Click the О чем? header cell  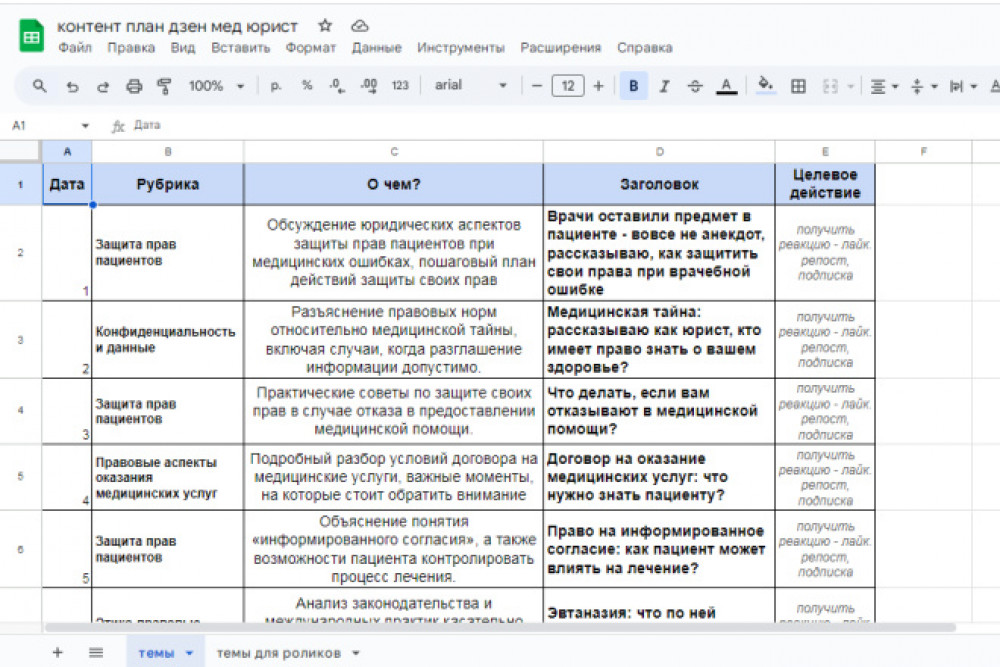[393, 184]
